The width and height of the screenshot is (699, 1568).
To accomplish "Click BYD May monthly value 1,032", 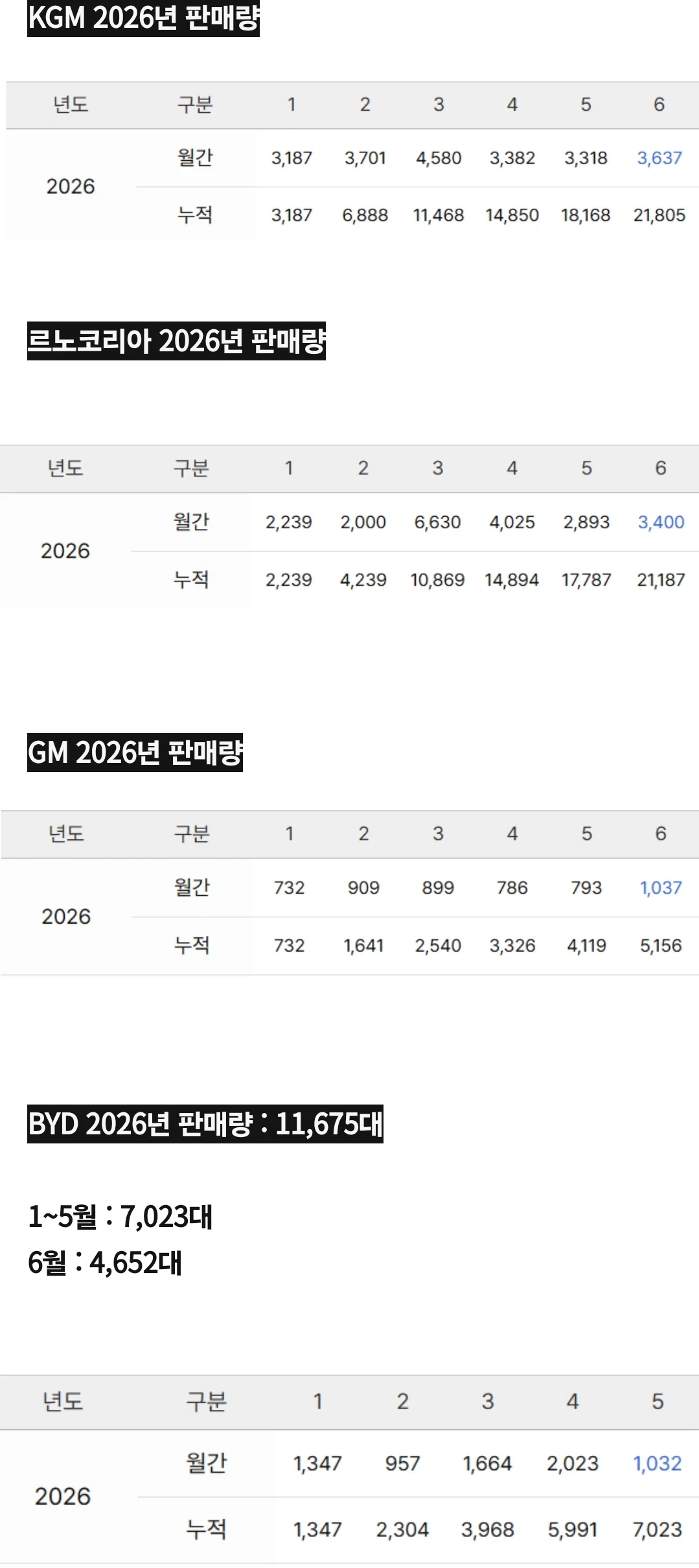I will tap(657, 1464).
